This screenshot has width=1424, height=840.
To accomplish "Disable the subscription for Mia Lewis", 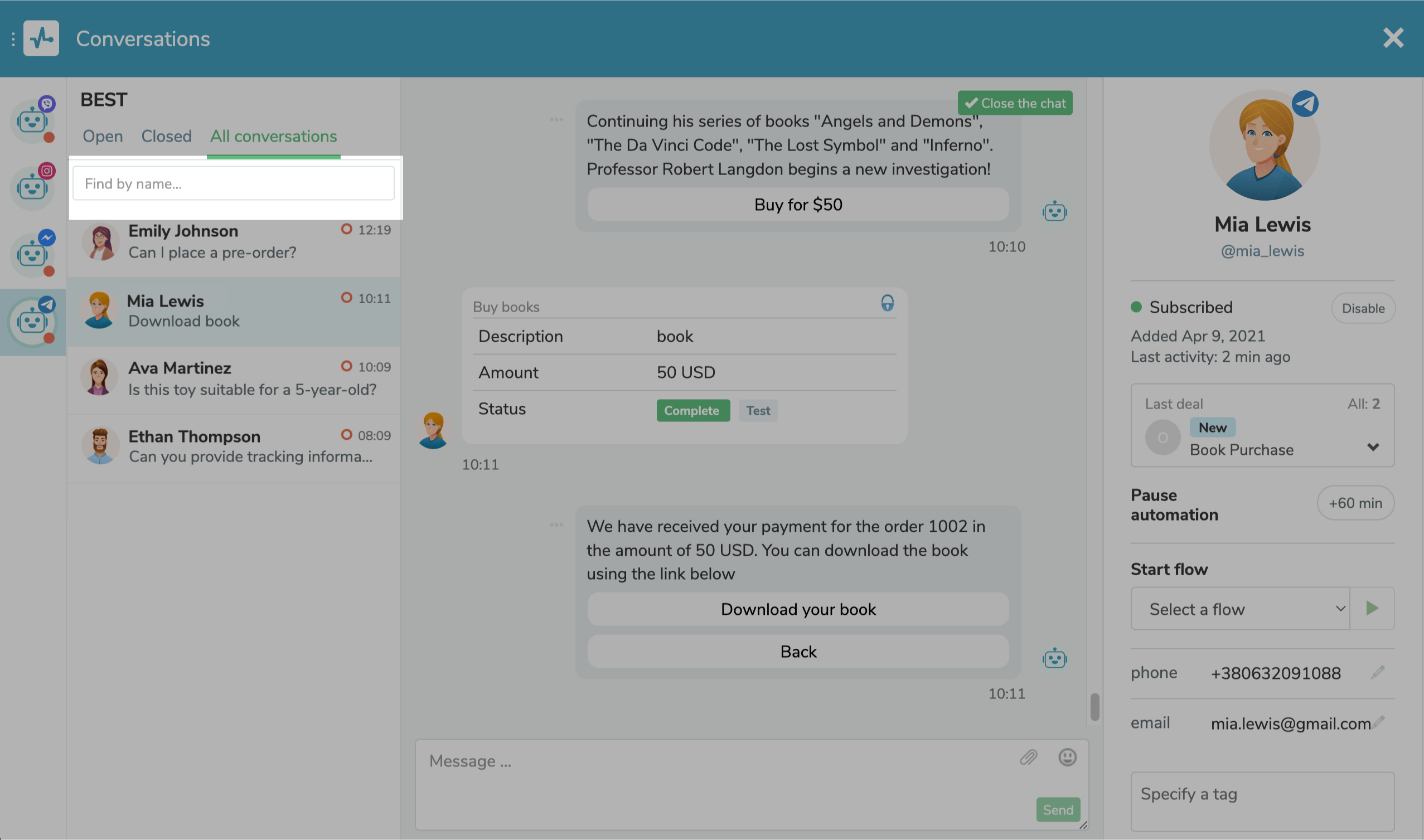I will click(1363, 308).
